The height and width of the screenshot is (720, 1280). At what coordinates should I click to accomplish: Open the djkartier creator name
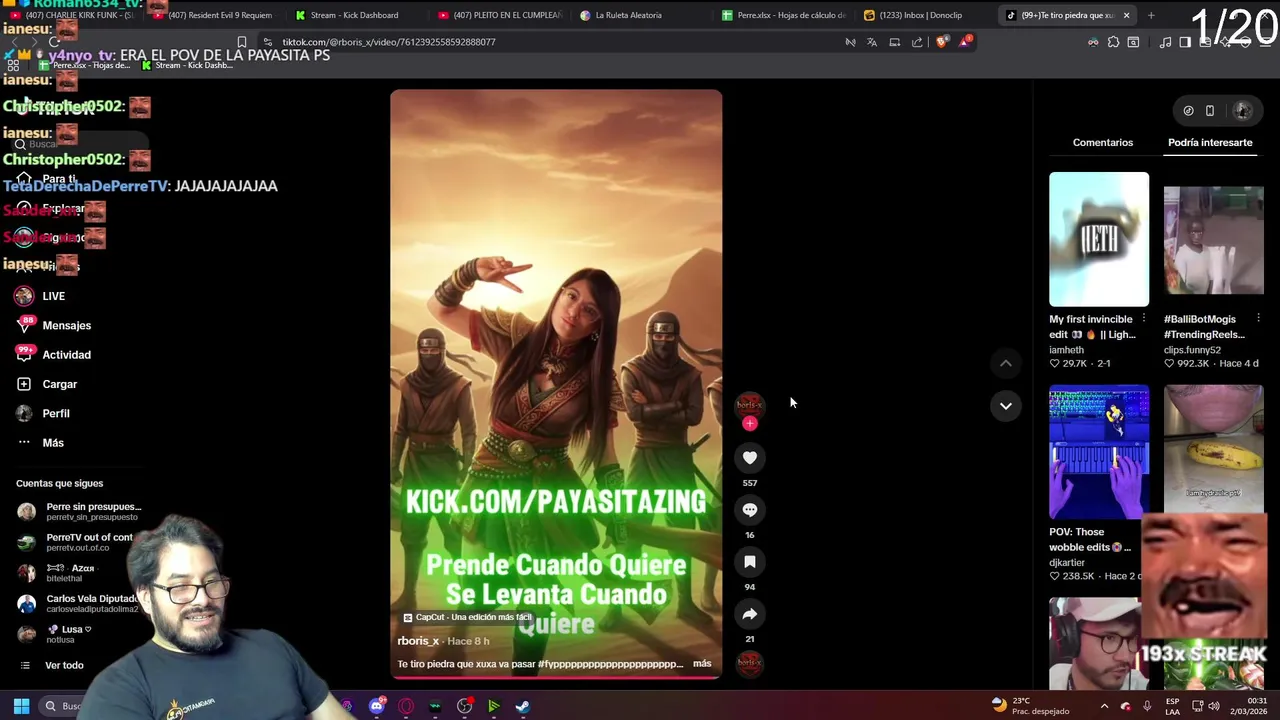(1068, 563)
